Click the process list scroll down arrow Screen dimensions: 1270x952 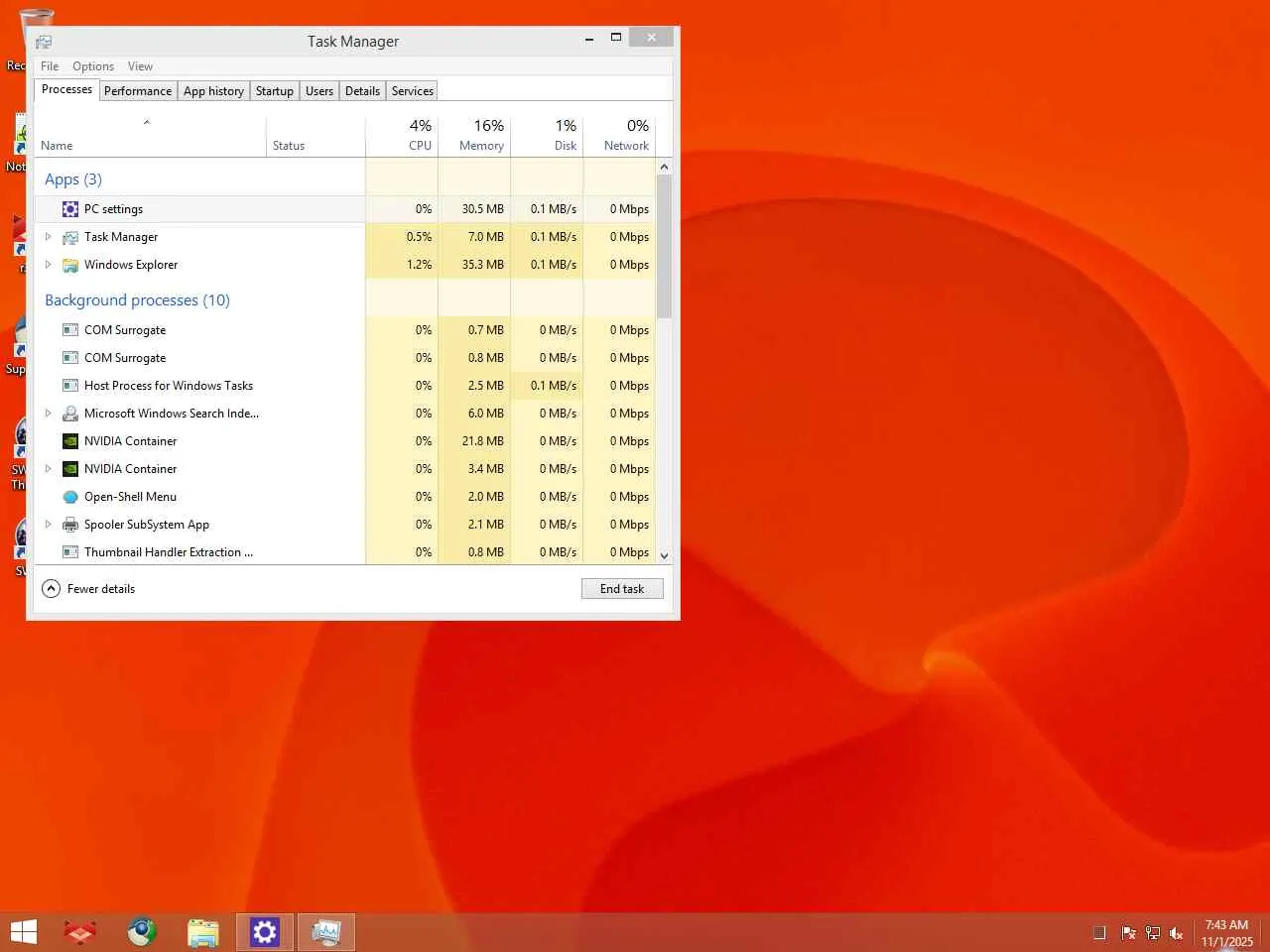point(665,556)
